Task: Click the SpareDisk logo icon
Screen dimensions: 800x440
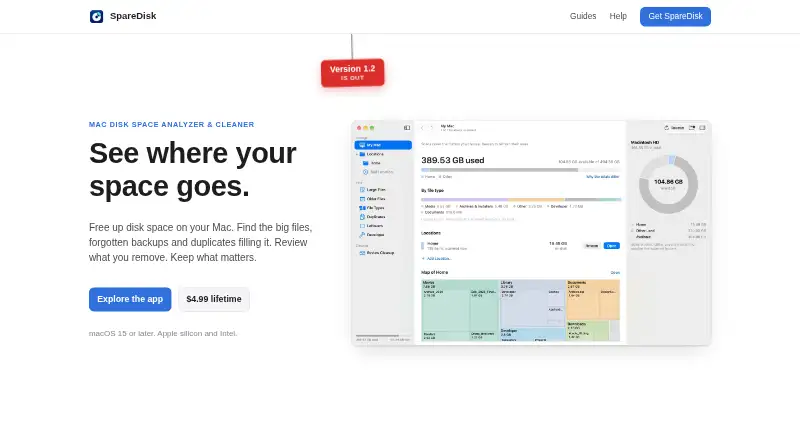Action: (x=96, y=16)
